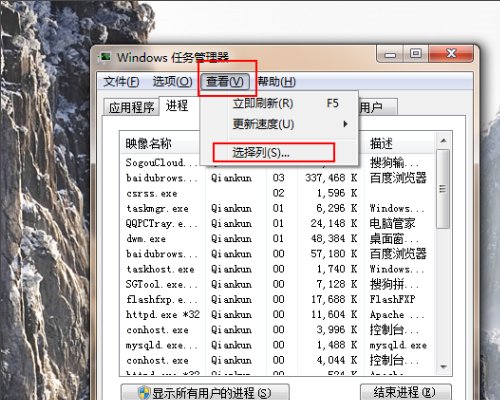
Task: Sort by 映像名称 column header
Action: pyautogui.click(x=160, y=144)
